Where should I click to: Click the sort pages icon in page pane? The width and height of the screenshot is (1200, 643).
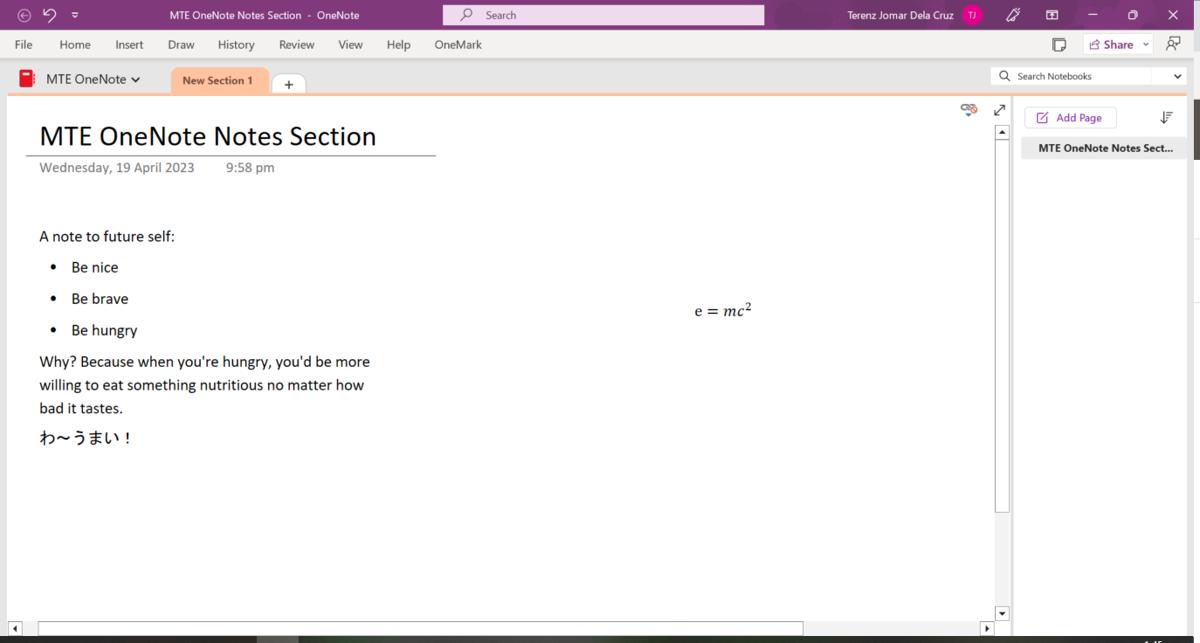point(1165,117)
